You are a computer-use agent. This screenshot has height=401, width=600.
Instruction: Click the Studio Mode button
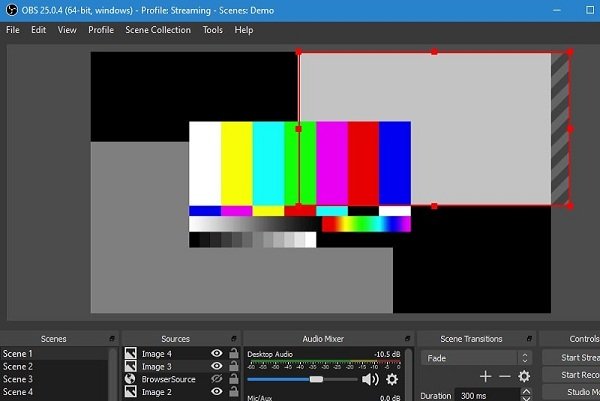(571, 392)
